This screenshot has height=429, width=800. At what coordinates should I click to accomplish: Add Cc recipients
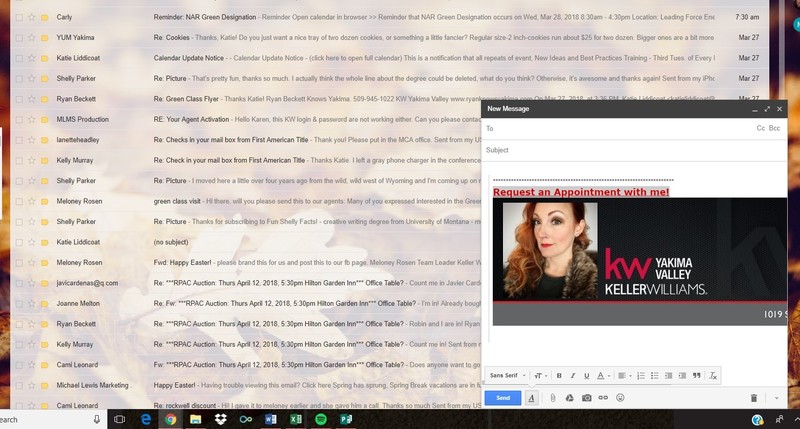pyautogui.click(x=760, y=129)
